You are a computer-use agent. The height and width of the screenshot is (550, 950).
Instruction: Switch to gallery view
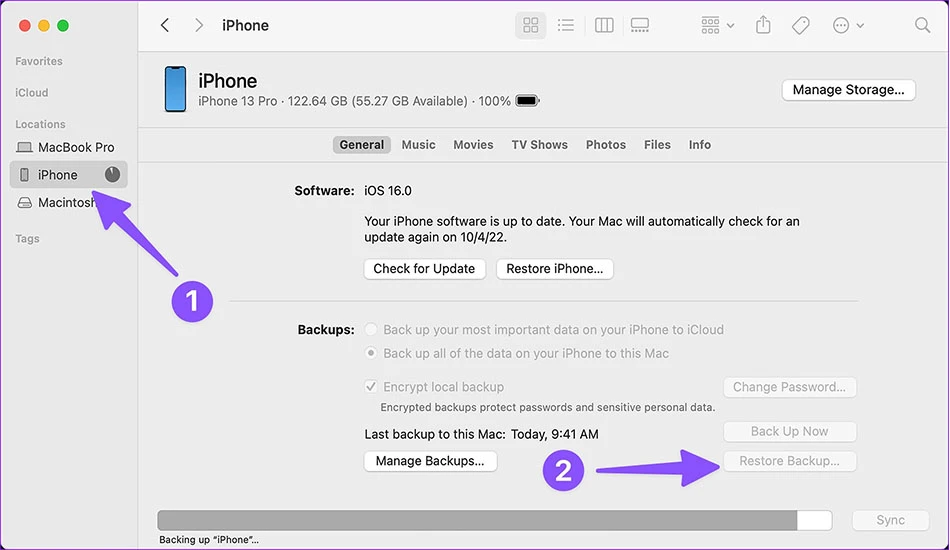coord(640,25)
